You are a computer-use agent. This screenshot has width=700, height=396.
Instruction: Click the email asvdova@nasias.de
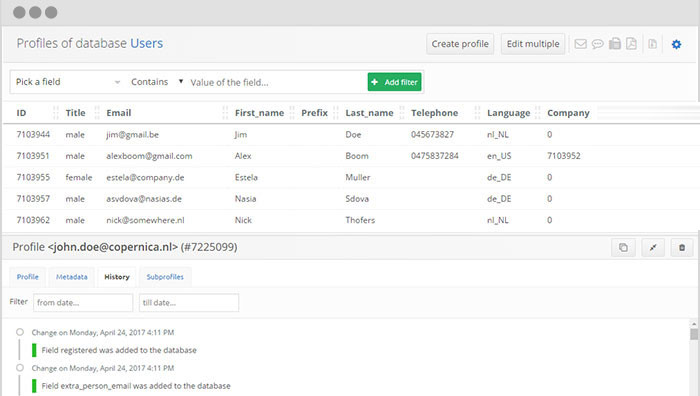pyautogui.click(x=144, y=199)
